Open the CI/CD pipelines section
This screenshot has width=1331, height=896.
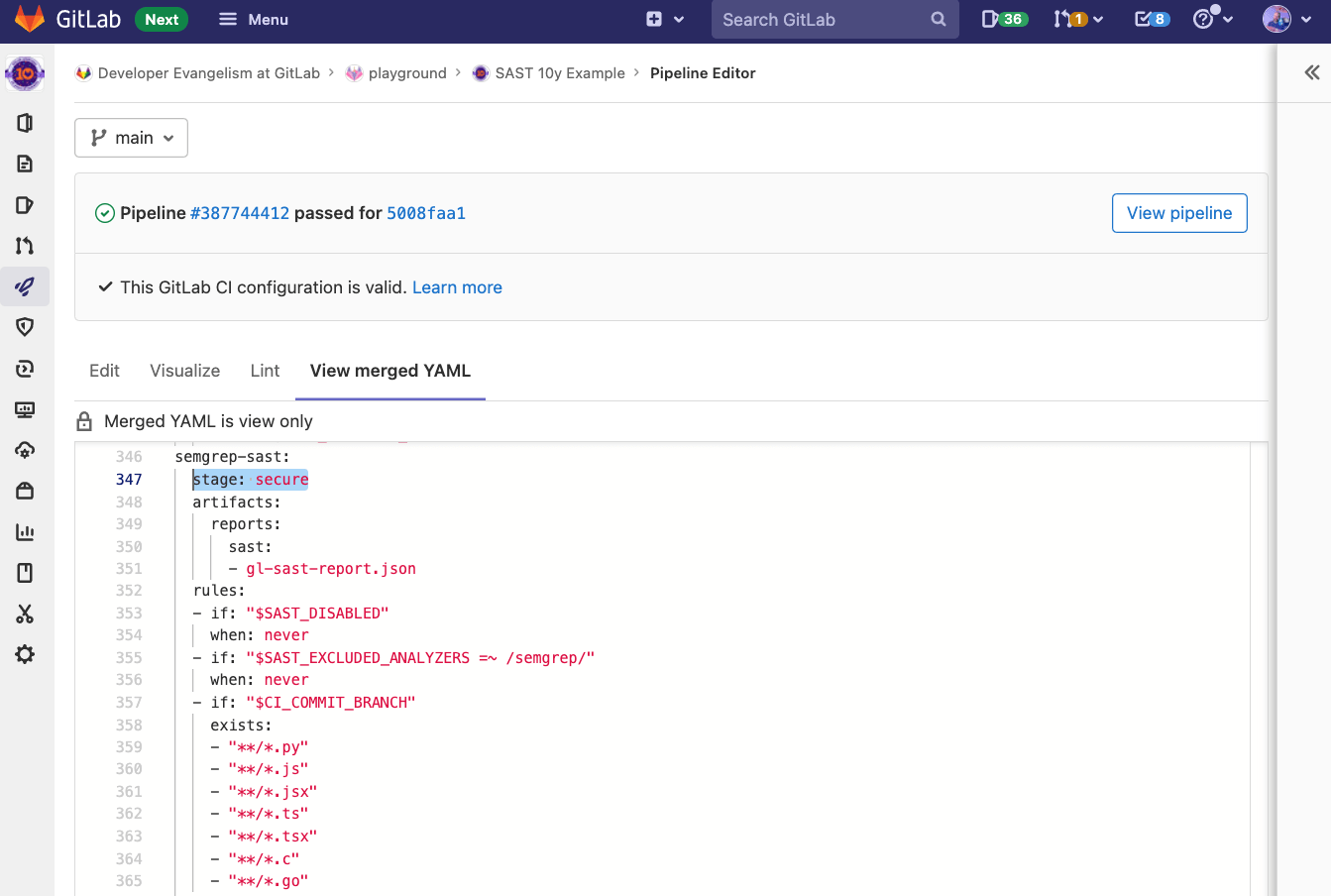pyautogui.click(x=25, y=286)
